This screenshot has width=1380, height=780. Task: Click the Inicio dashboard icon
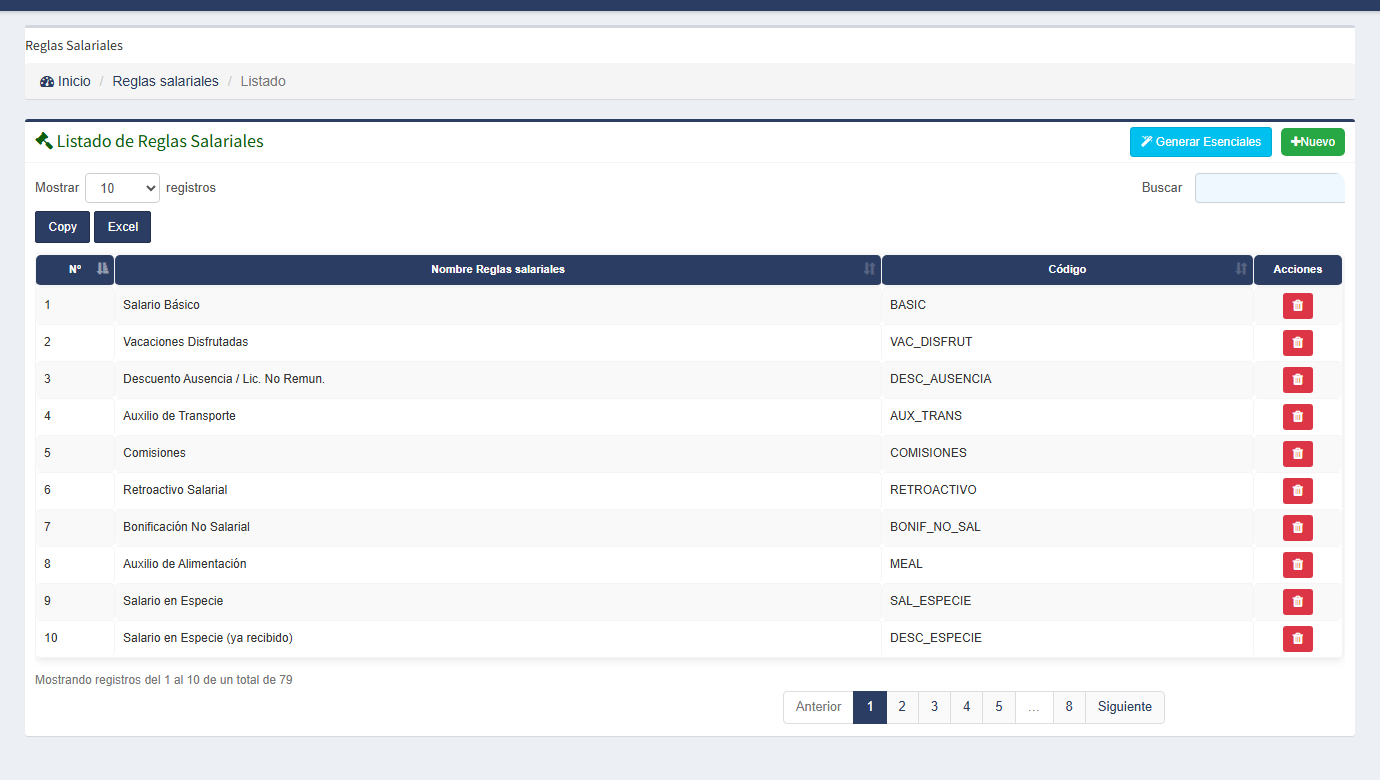point(47,81)
